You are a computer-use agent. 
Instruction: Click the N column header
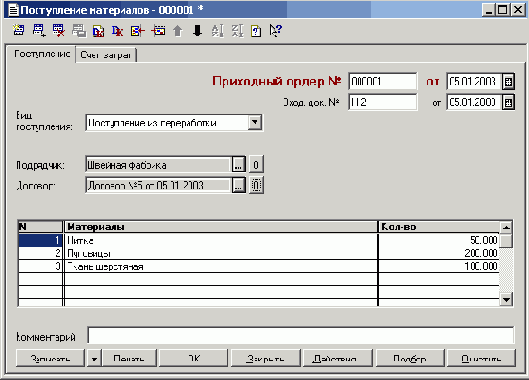click(x=40, y=227)
